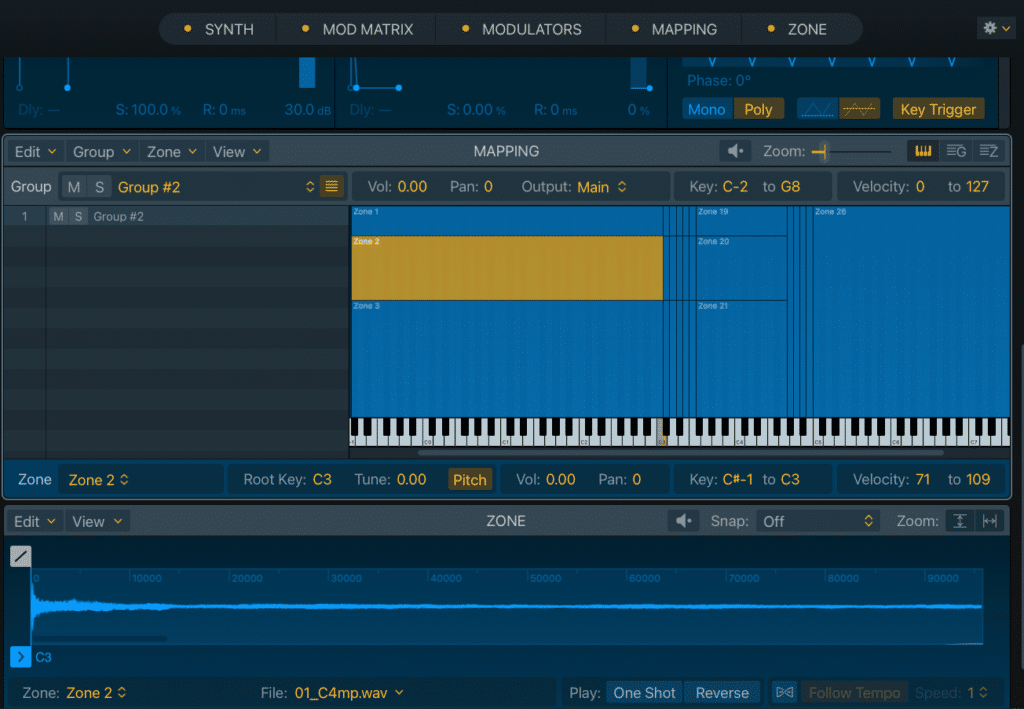Switch from Poly to Mono mode

[707, 108]
